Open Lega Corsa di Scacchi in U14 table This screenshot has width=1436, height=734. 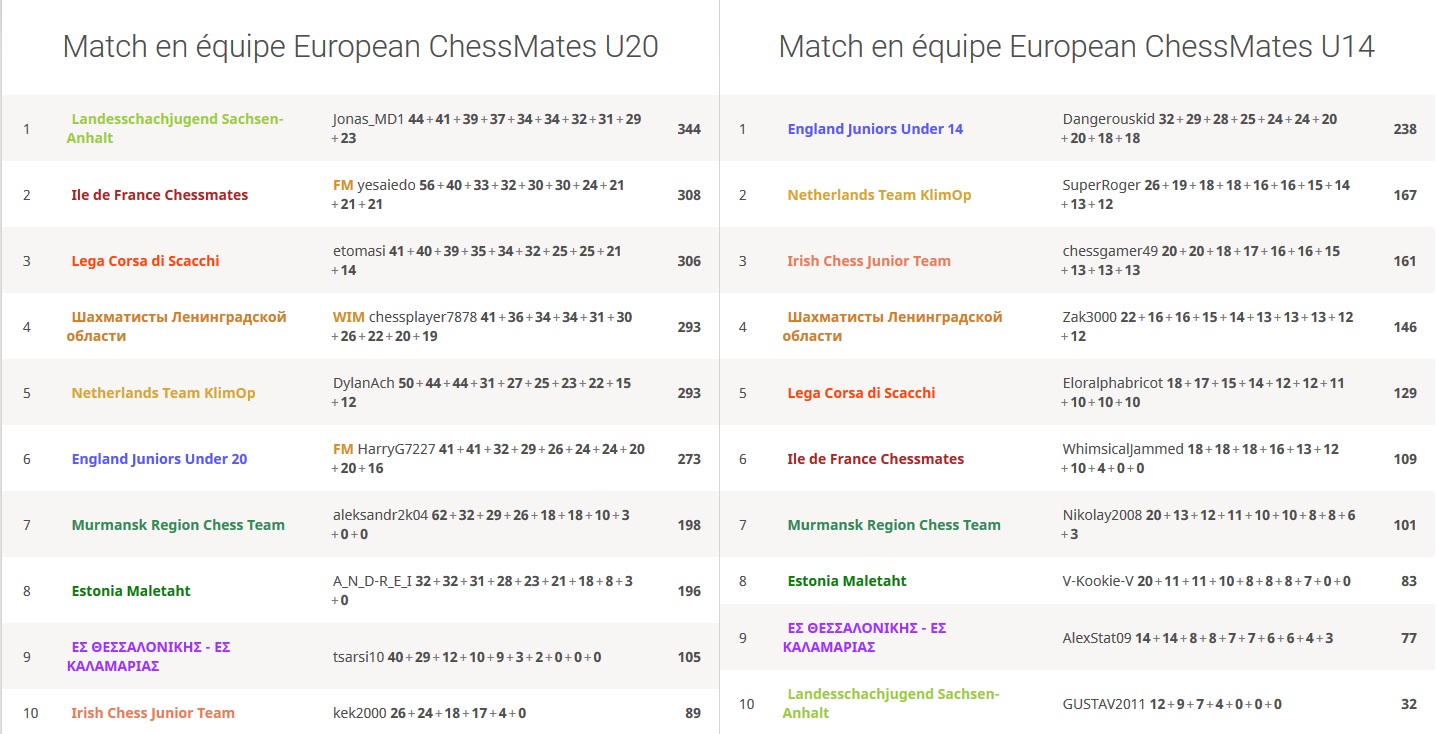point(861,393)
